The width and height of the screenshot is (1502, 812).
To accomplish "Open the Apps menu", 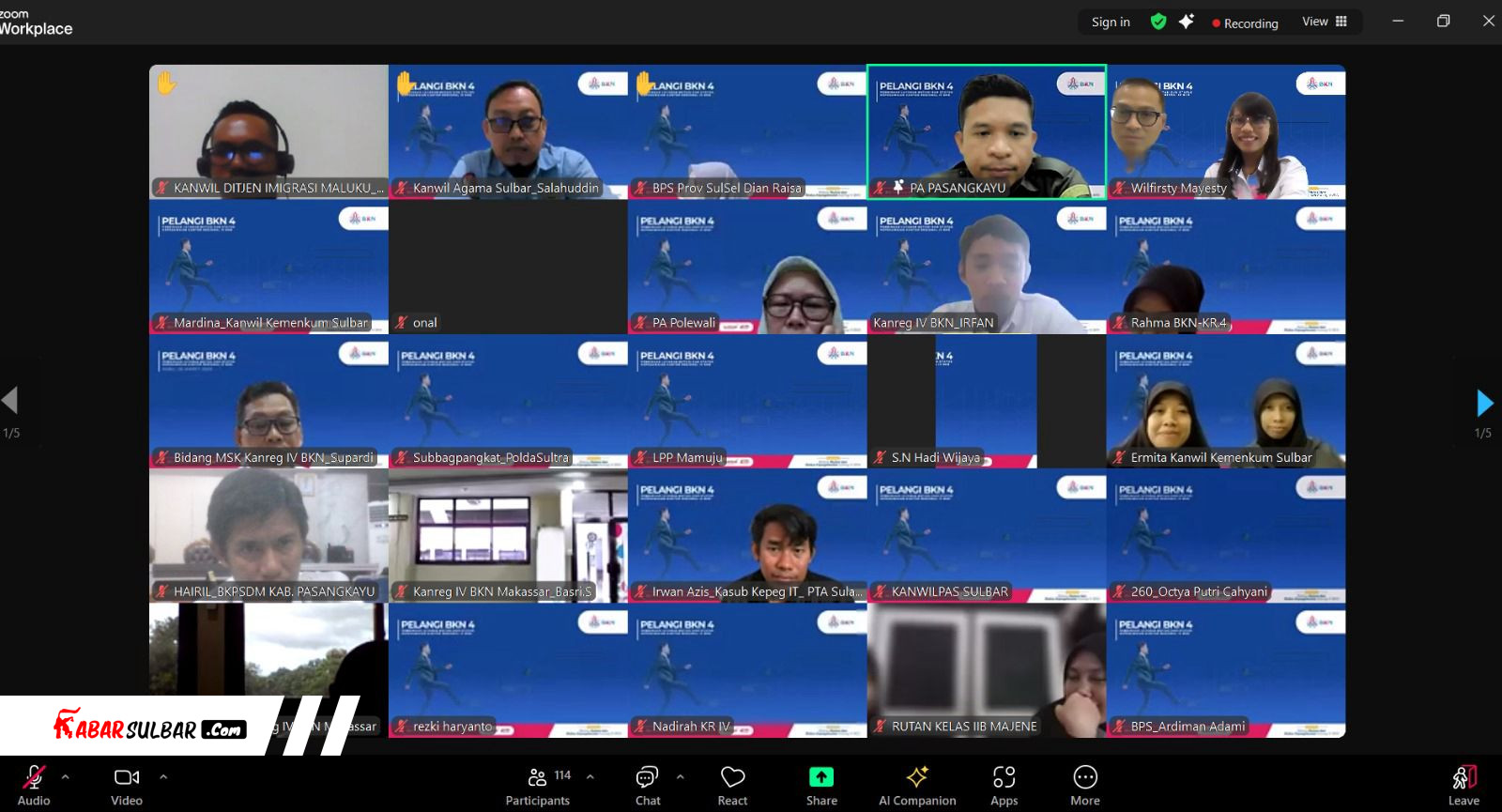I will (x=1004, y=784).
